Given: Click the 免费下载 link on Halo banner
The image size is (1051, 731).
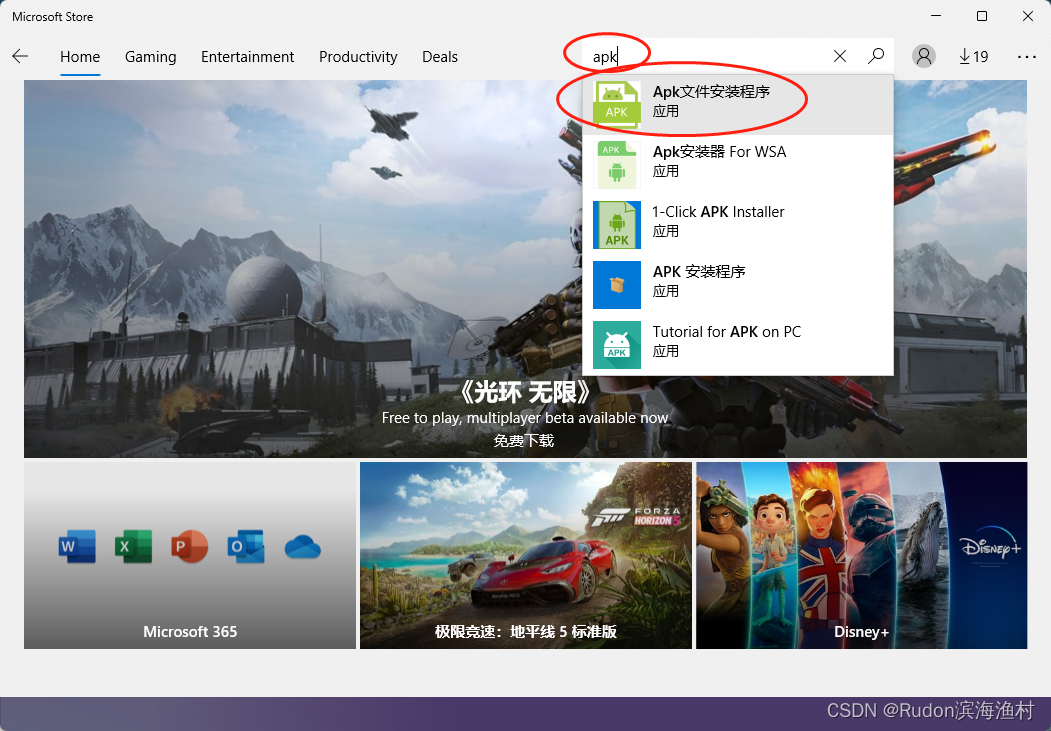Looking at the screenshot, I should 524,441.
